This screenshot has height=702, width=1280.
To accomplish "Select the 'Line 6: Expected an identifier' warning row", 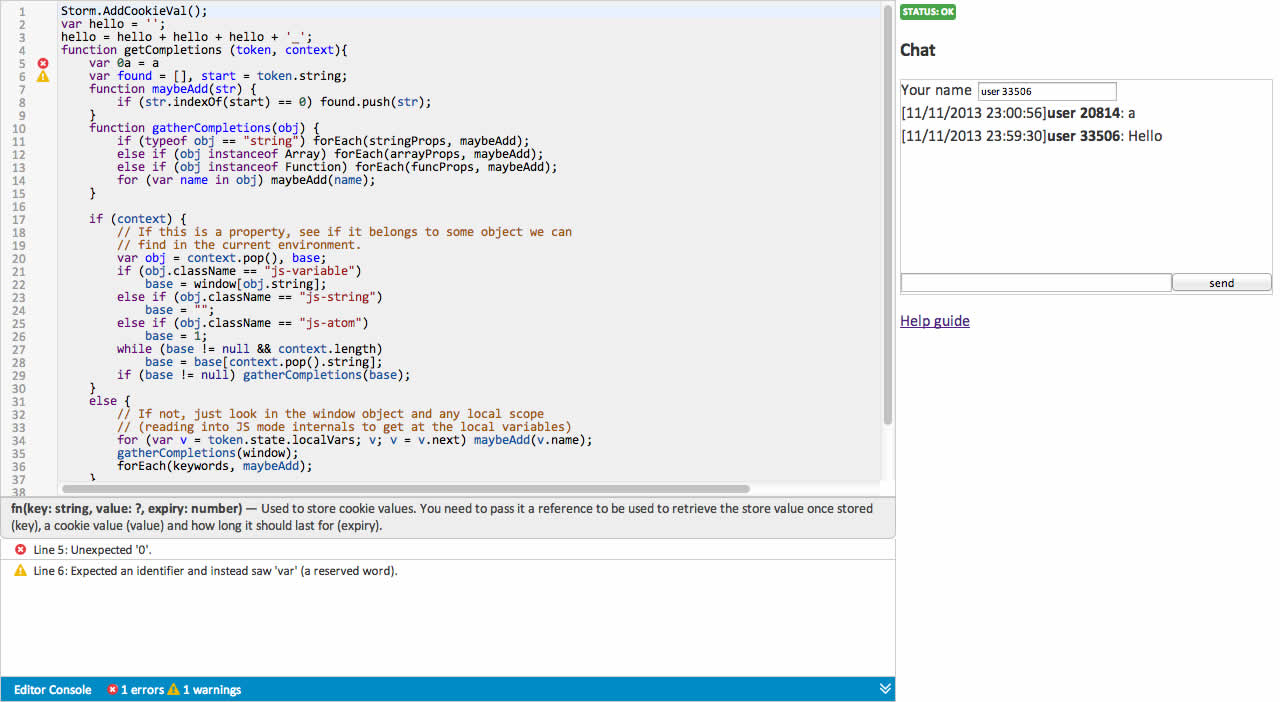I will 448,571.
